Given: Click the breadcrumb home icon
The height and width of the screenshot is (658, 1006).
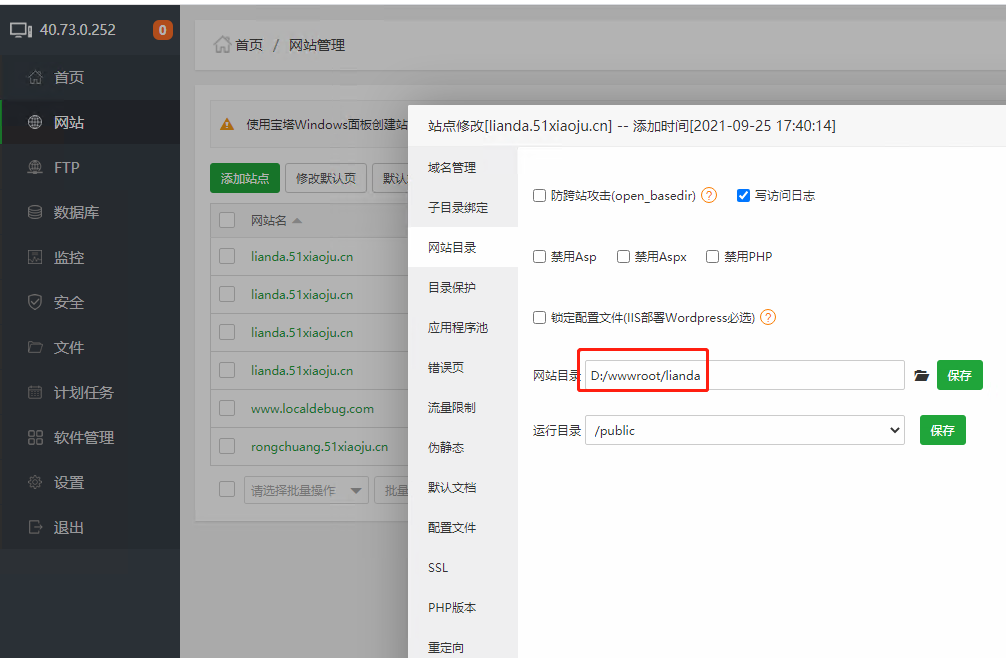Looking at the screenshot, I should click(x=222, y=45).
